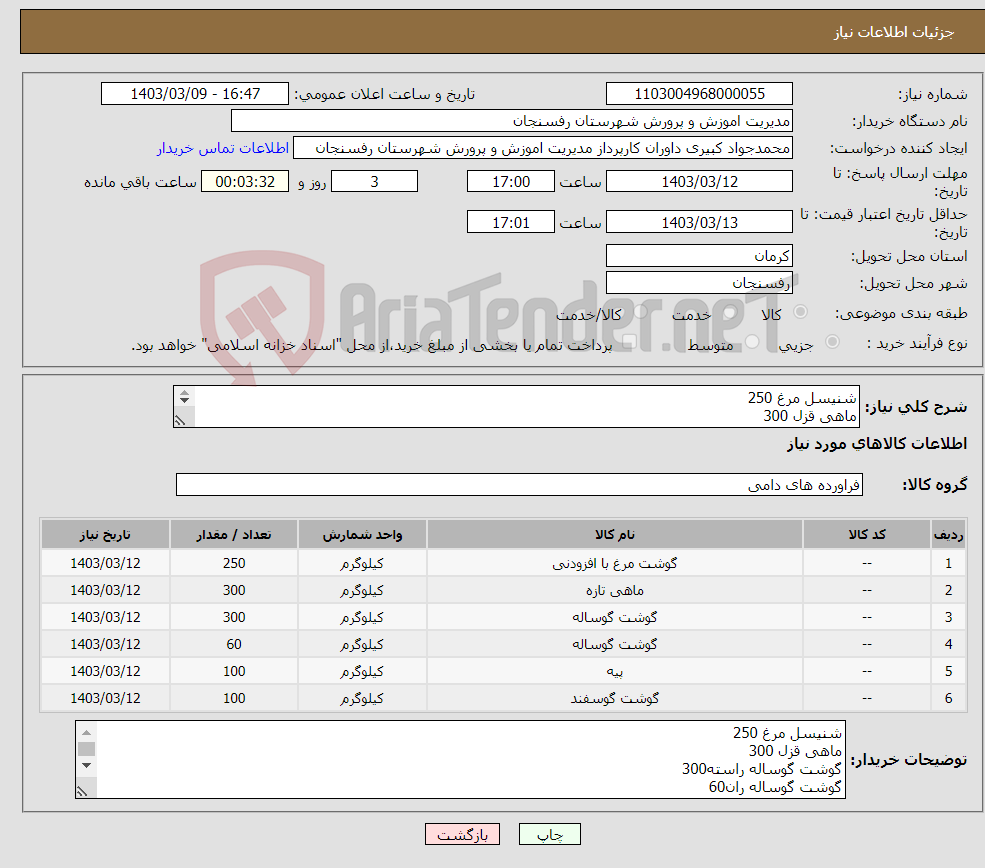Click the need date 1403/03/12 in row 6
Screen dimensions: 985x868
coord(105,698)
